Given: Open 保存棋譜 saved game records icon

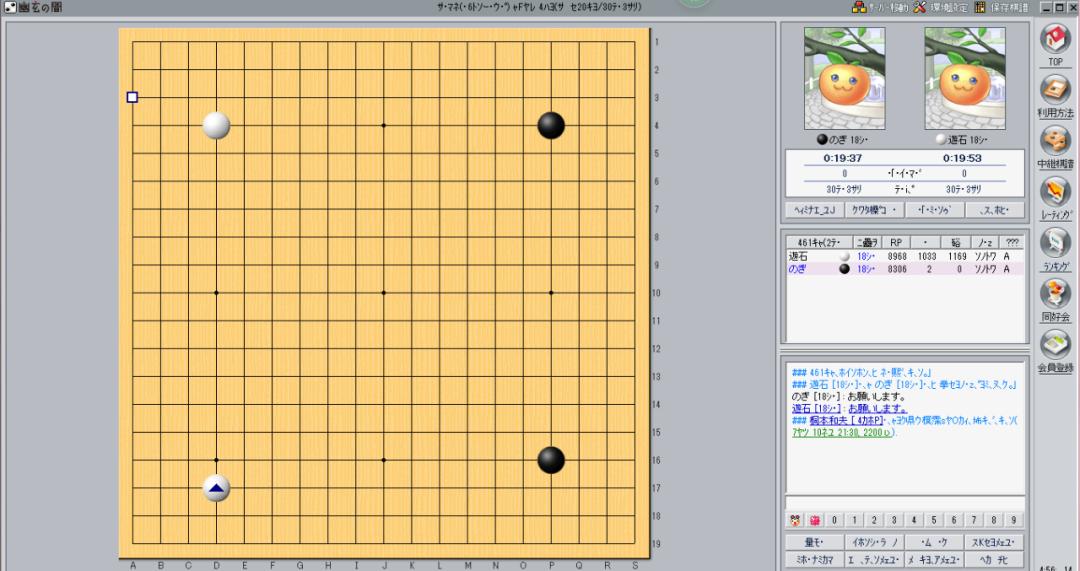Looking at the screenshot, I should click(x=979, y=8).
